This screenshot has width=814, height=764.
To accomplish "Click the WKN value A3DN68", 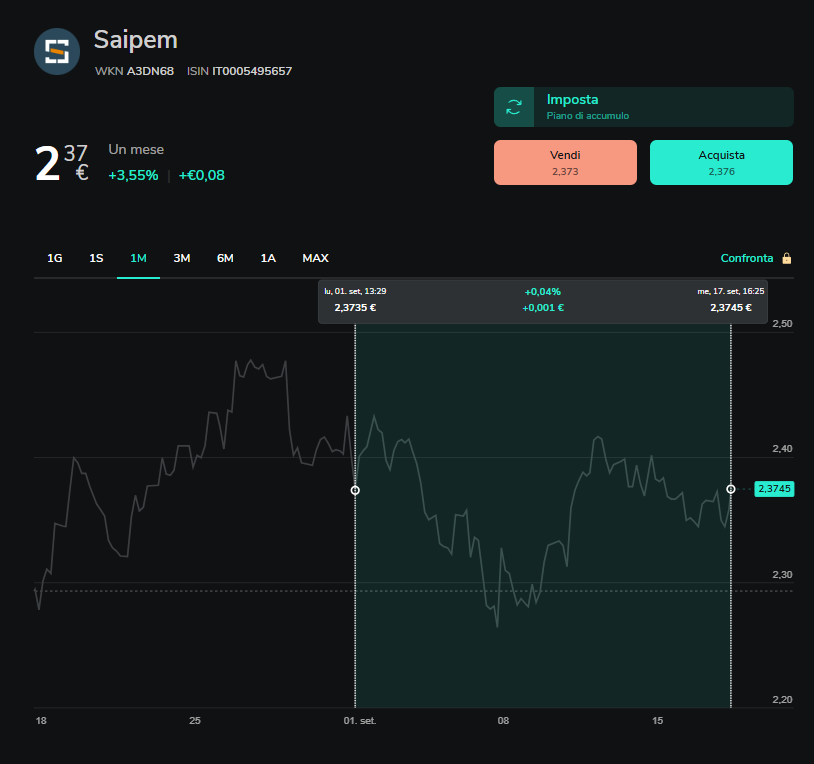I will tap(151, 71).
